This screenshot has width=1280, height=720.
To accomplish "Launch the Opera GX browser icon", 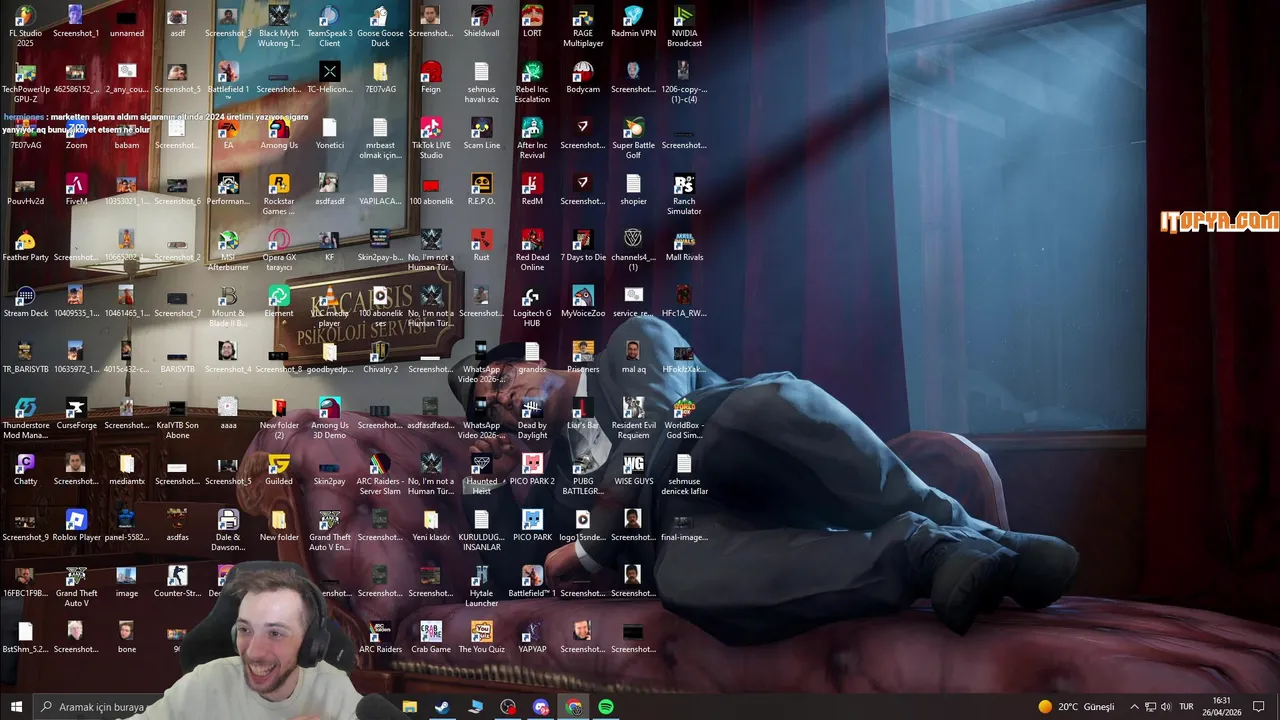I will [279, 250].
